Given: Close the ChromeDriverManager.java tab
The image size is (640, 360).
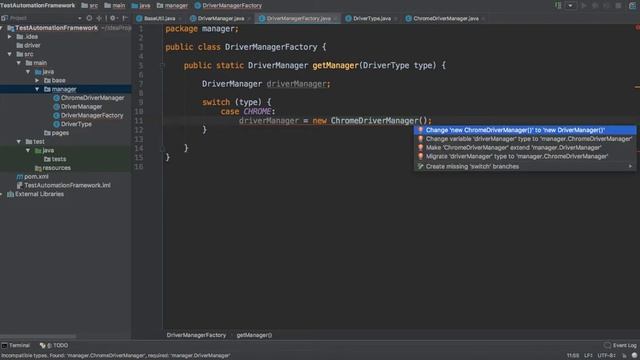Looking at the screenshot, I should [483, 19].
